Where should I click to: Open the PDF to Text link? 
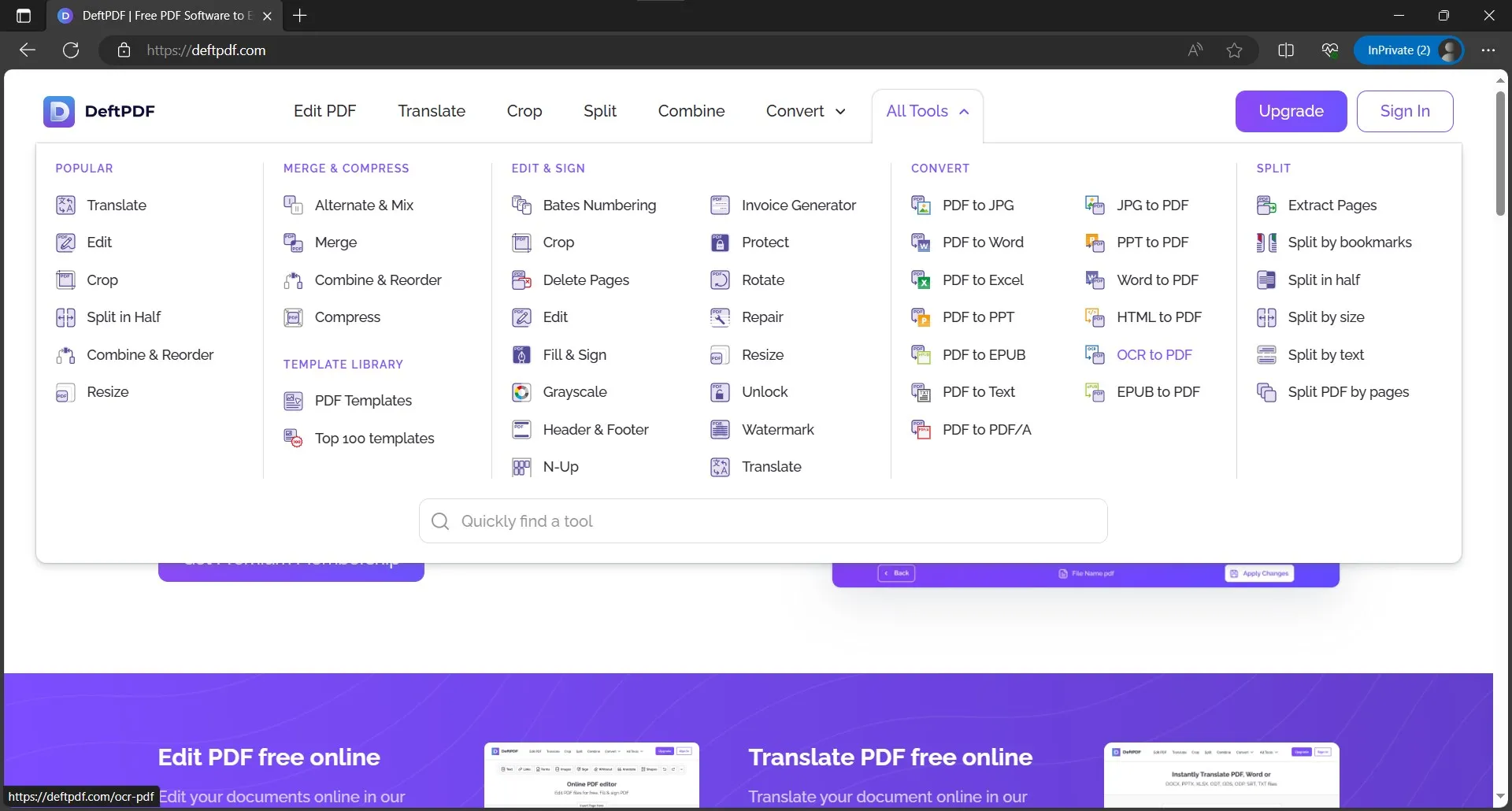pos(979,392)
